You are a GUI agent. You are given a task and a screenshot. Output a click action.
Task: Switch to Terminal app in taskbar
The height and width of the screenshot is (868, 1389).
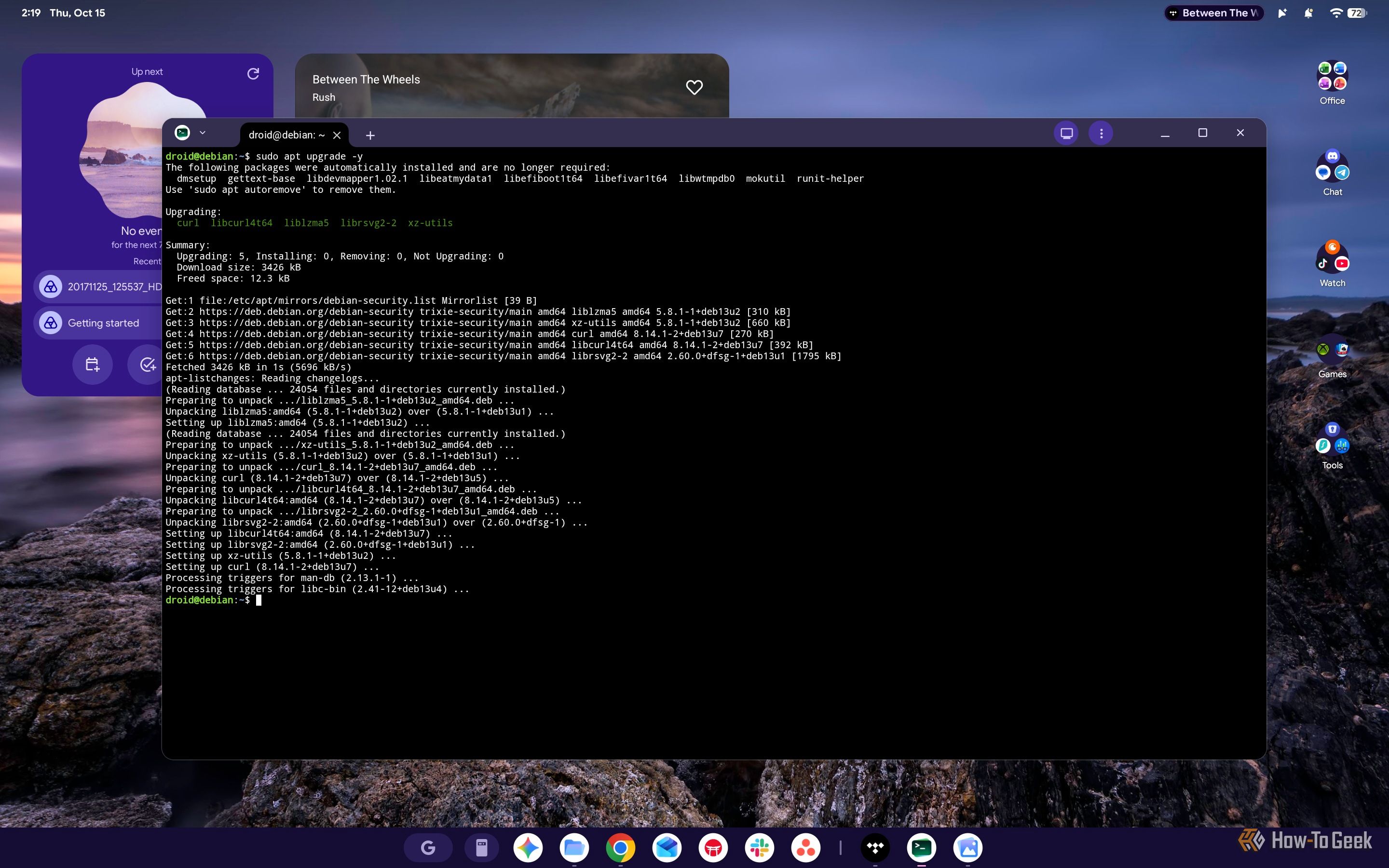coord(922,848)
